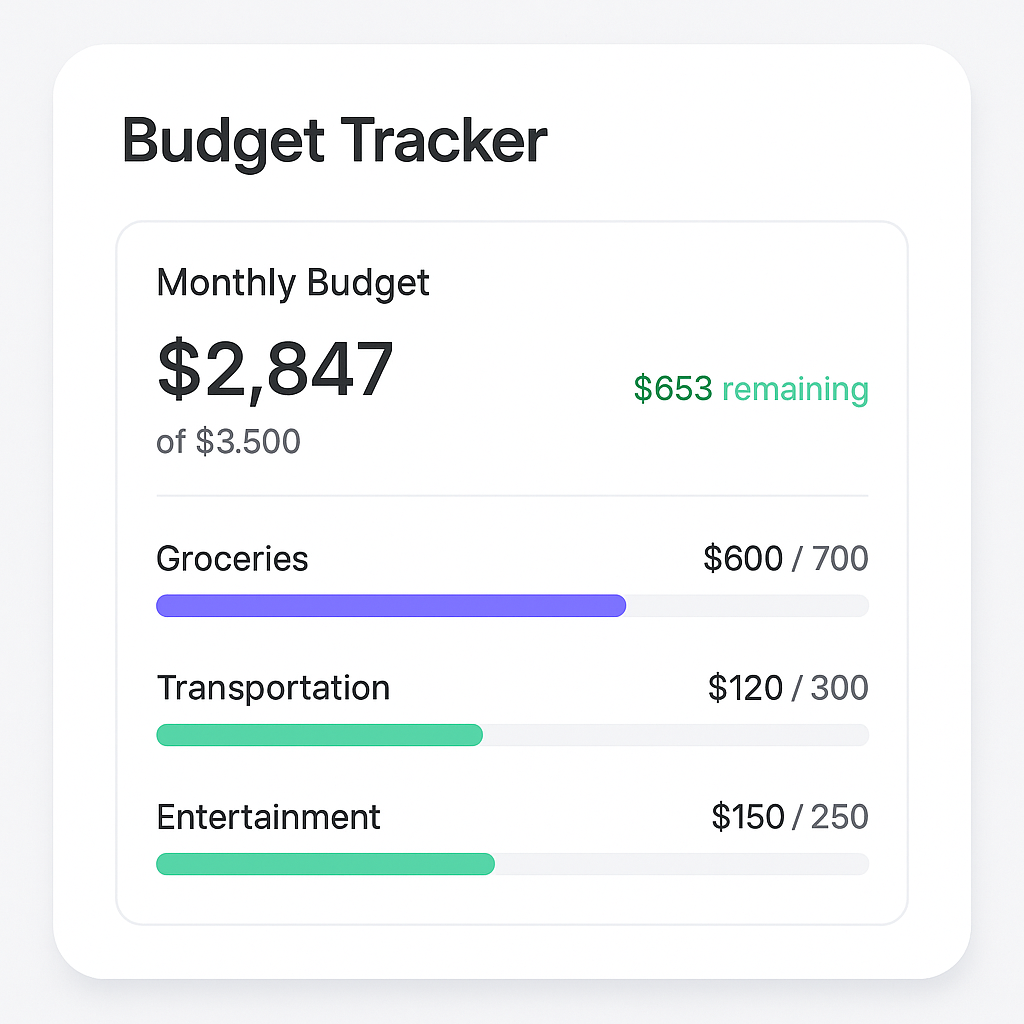Click the green Entertainment progress bar
The width and height of the screenshot is (1024, 1024).
tap(325, 864)
